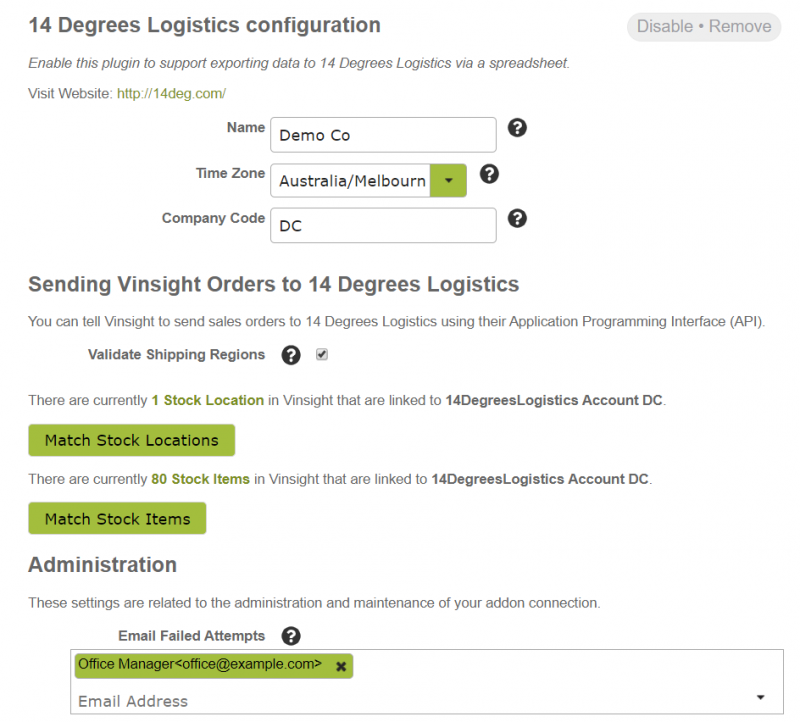Click inside the Name input showing Demo Co
800x722 pixels.
point(383,134)
